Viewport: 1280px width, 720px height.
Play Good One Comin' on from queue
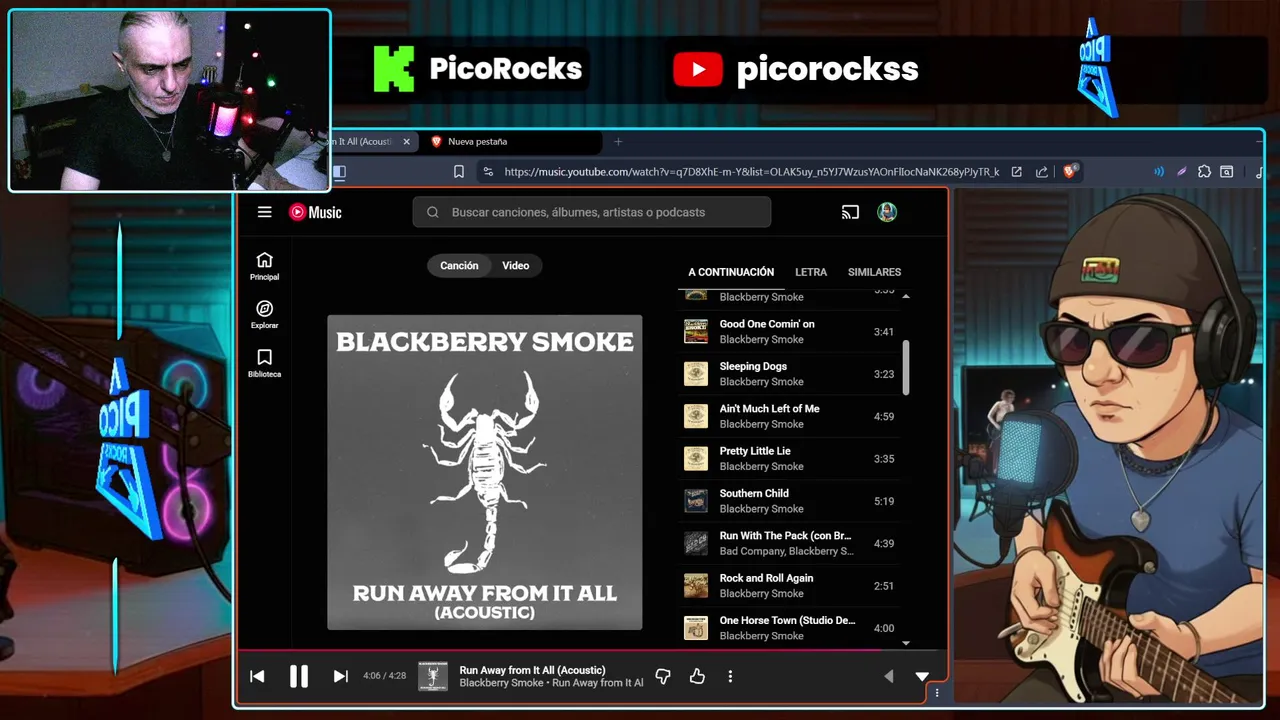point(789,331)
